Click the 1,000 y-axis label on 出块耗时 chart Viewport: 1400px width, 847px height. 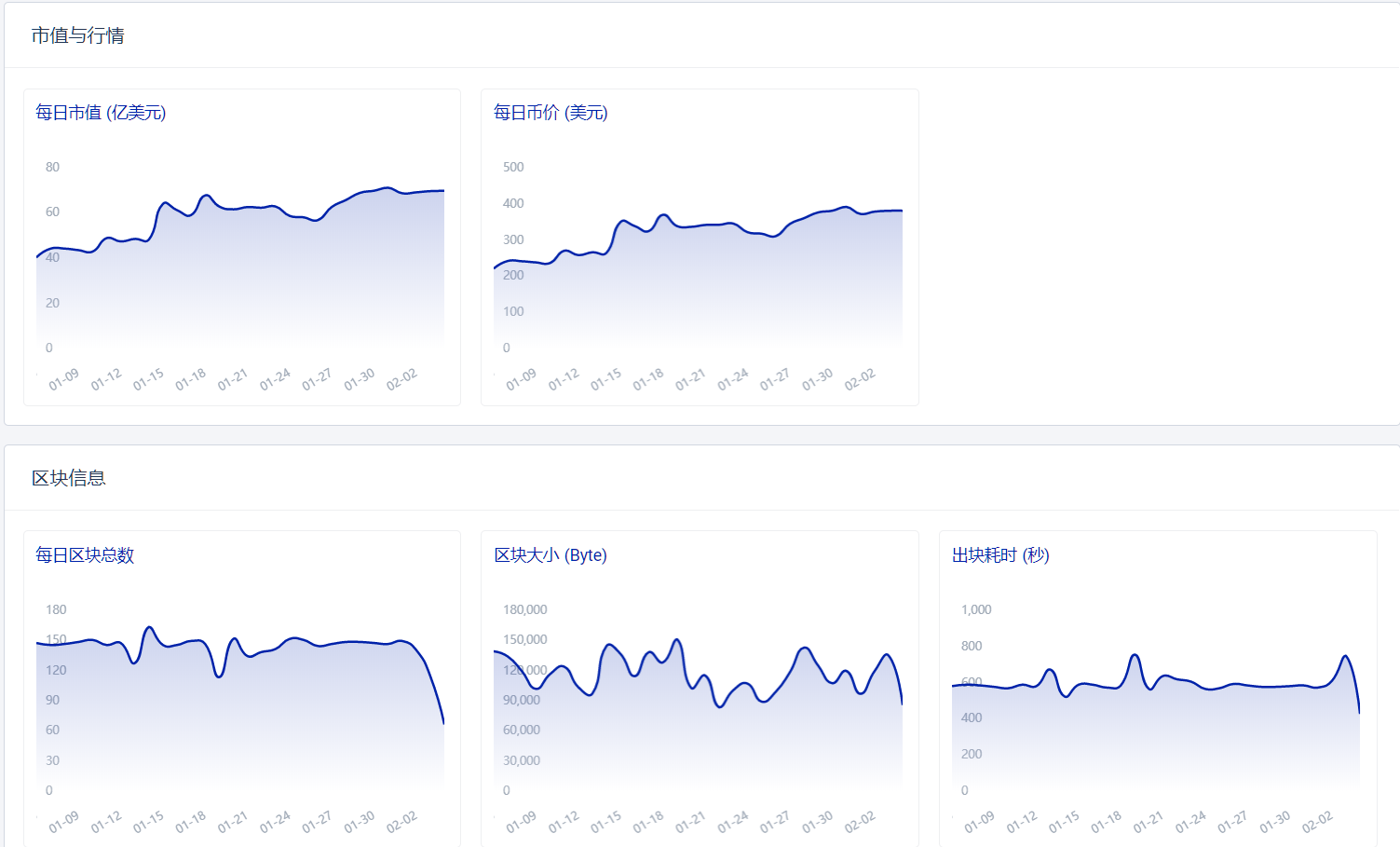tap(976, 610)
